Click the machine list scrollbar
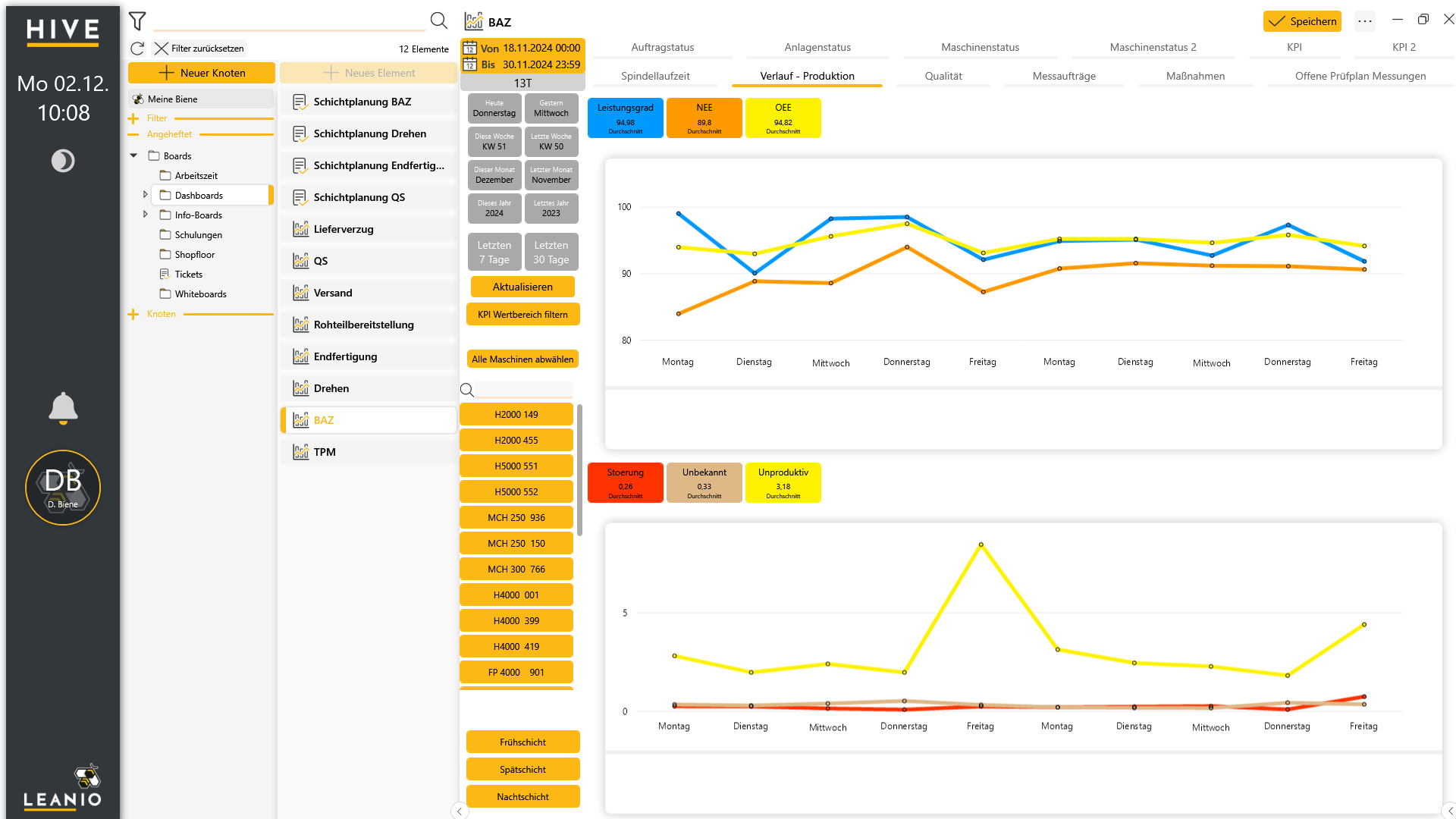The height and width of the screenshot is (819, 1456). [579, 470]
